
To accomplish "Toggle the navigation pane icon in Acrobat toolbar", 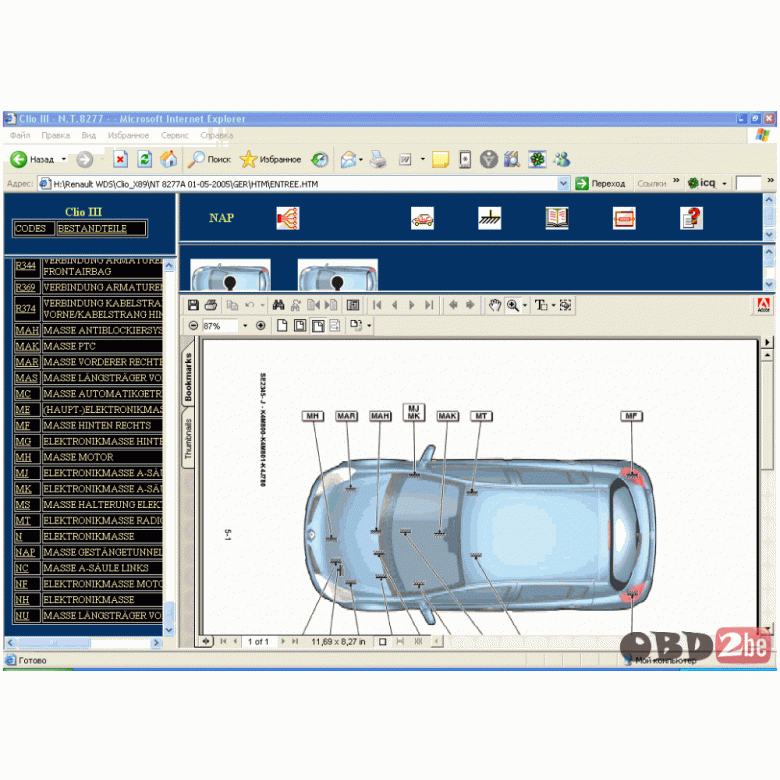I will (x=353, y=305).
